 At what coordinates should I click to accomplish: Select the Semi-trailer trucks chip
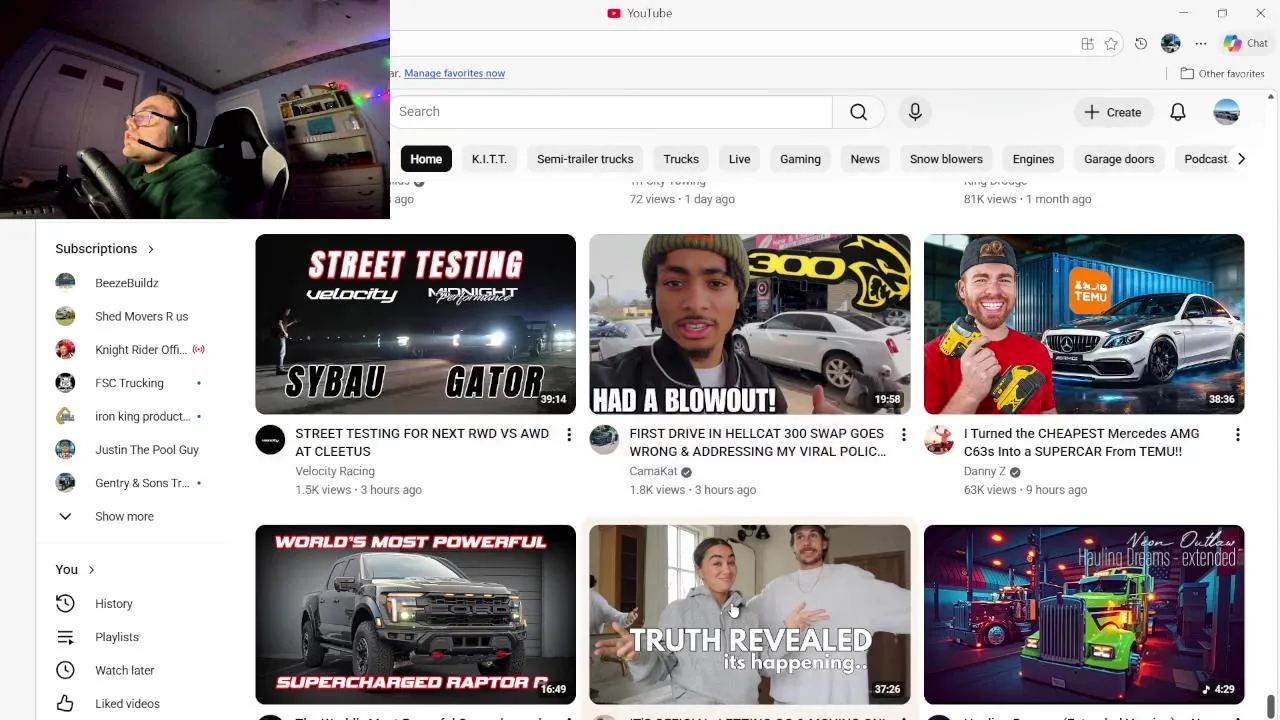coord(585,159)
